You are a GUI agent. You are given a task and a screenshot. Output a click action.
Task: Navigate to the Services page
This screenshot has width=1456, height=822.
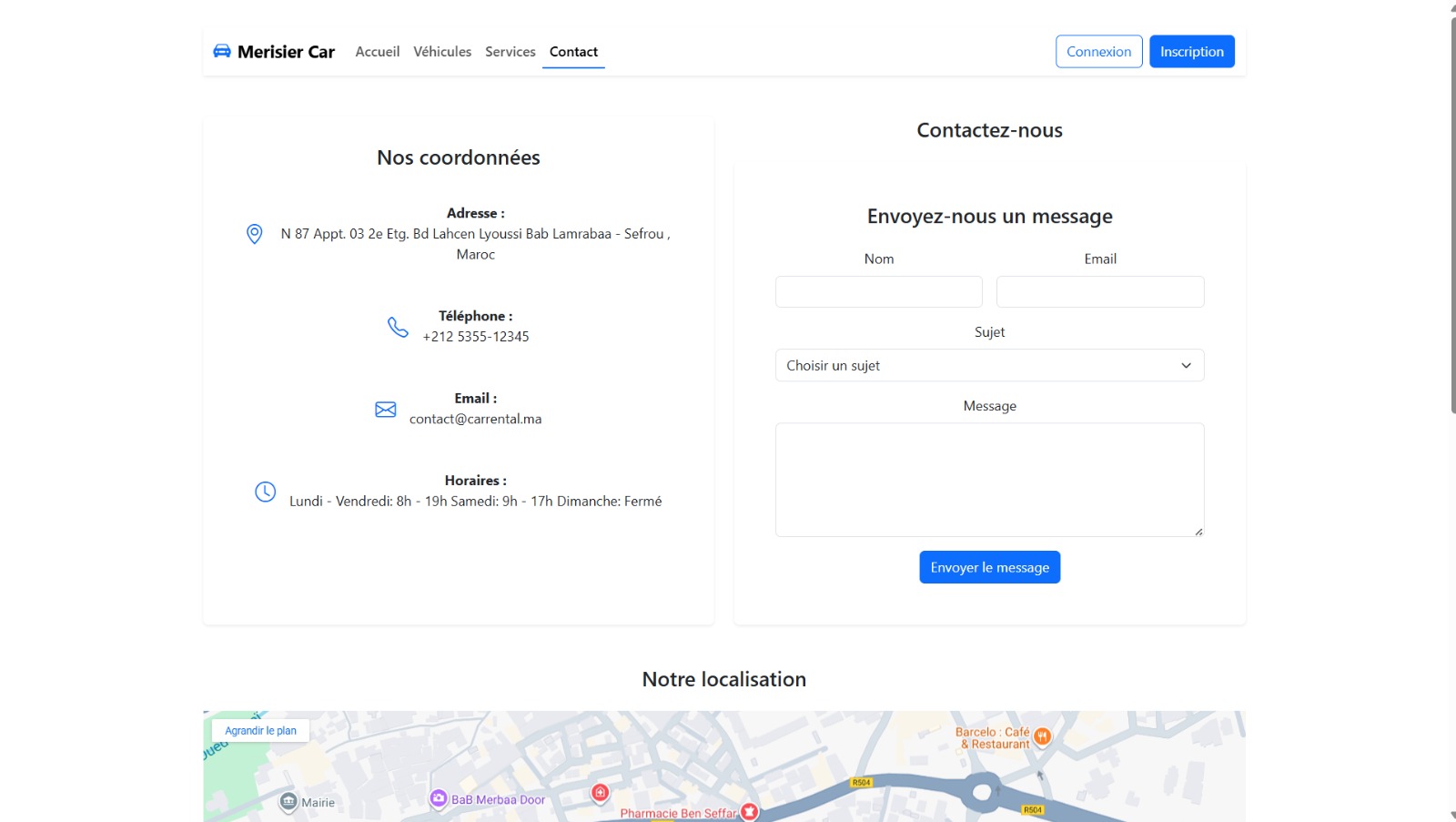pyautogui.click(x=510, y=52)
